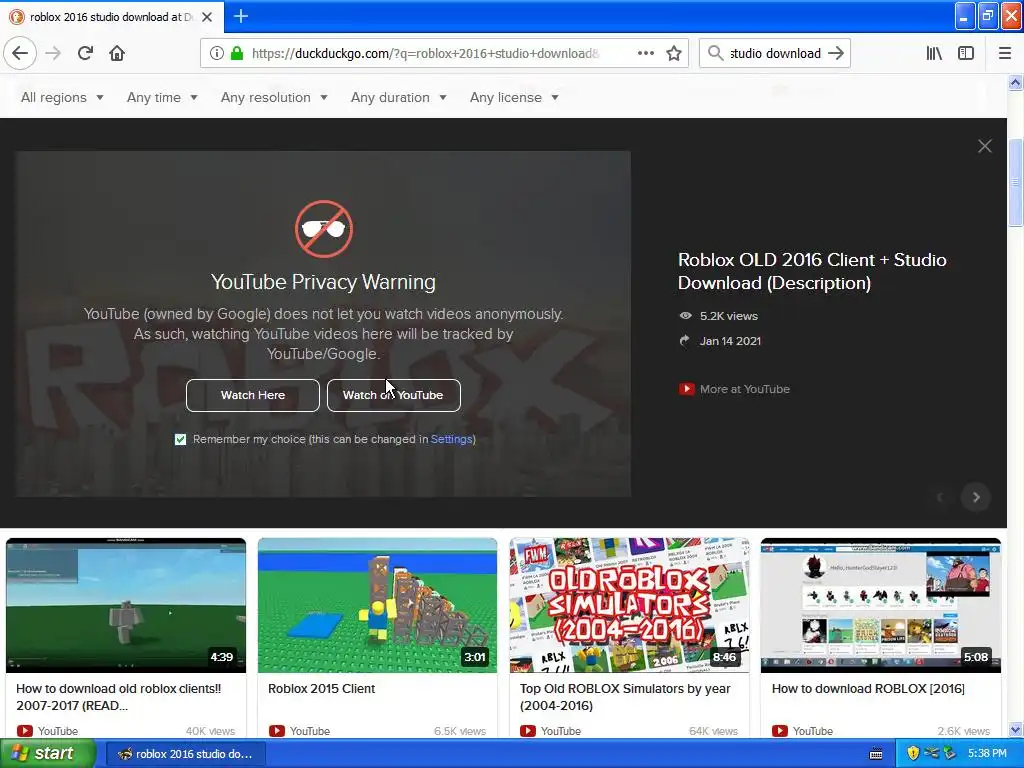Image resolution: width=1024 pixels, height=768 pixels.
Task: Click the 40K views label
Action: (x=210, y=731)
